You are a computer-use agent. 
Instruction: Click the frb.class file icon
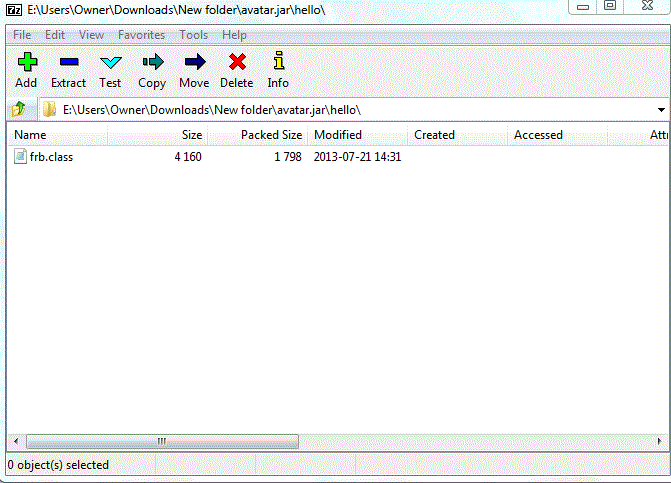coord(20,156)
